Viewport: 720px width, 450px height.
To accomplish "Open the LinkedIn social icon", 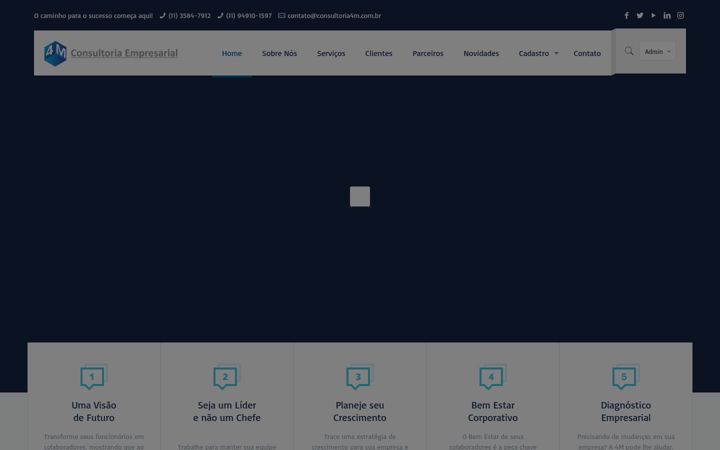I will [x=667, y=16].
